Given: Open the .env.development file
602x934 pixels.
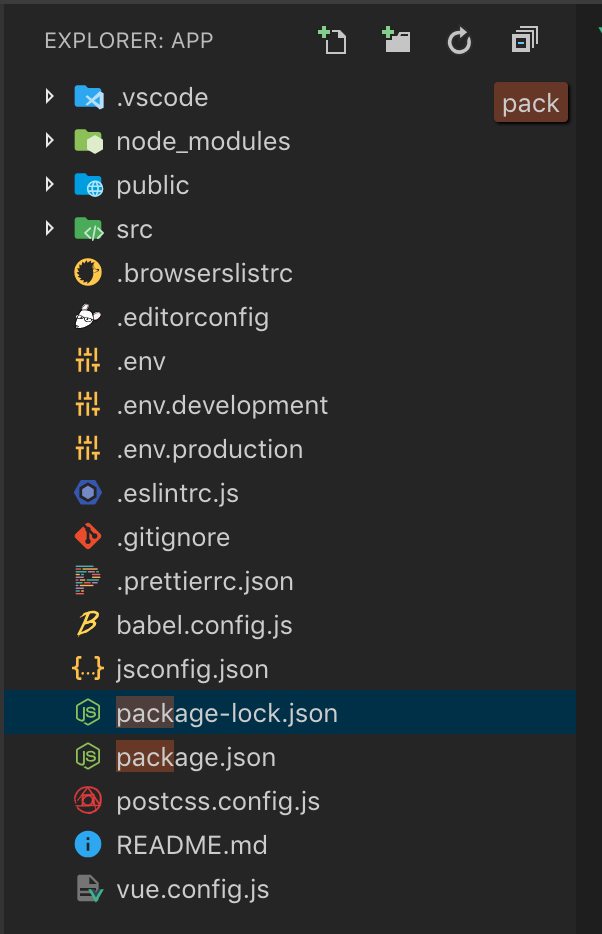Looking at the screenshot, I should 222,405.
